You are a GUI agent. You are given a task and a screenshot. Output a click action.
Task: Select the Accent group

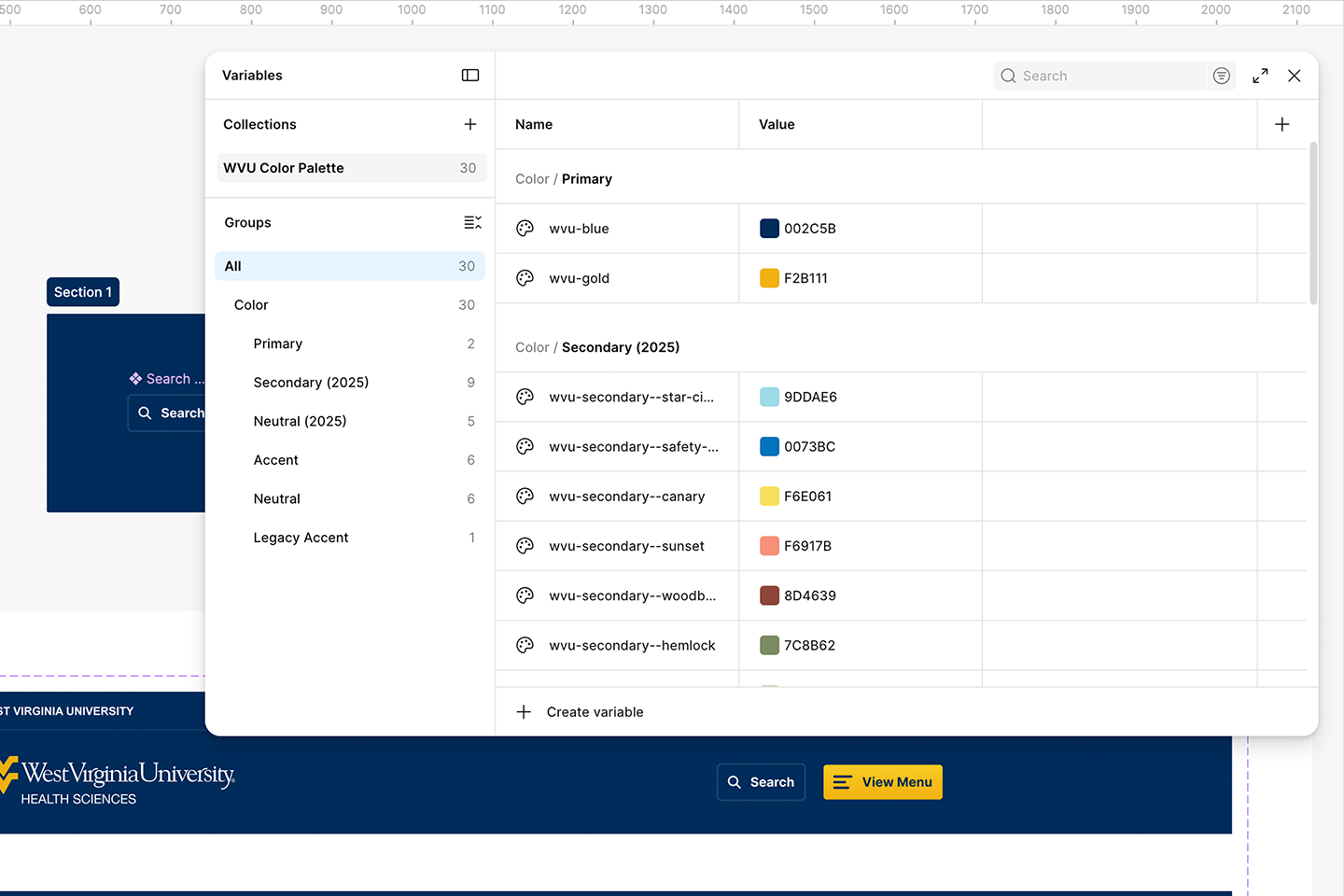pyautogui.click(x=350, y=460)
